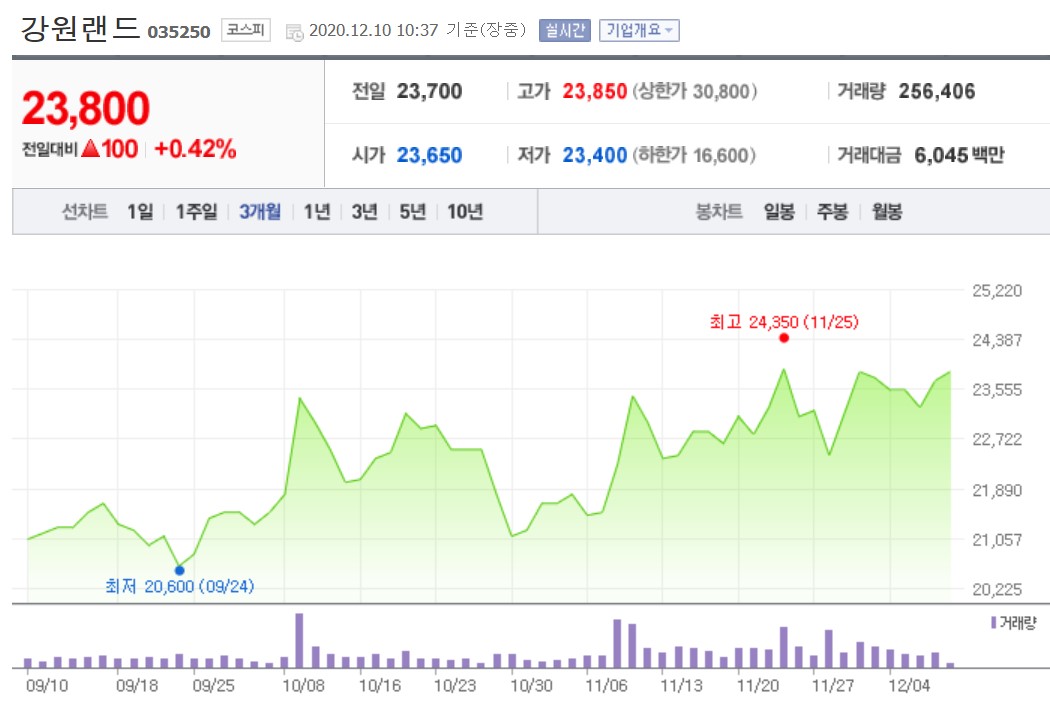The image size is (1050, 709).
Task: Click the 상한가 30,800 upper limit text
Action: click(695, 91)
